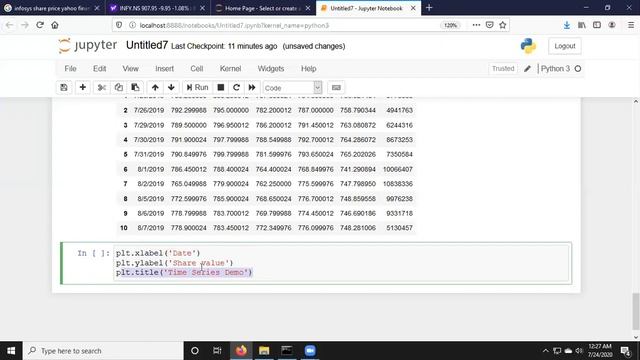Toggle the Firefox sidebar icon

(x=597, y=25)
